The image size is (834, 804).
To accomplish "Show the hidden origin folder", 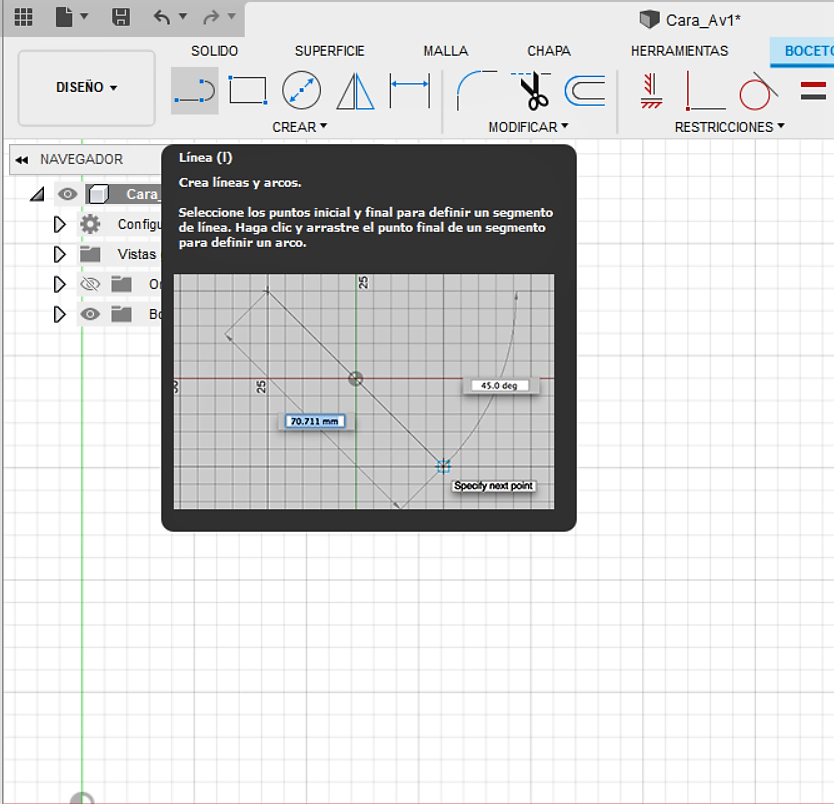I will click(90, 284).
